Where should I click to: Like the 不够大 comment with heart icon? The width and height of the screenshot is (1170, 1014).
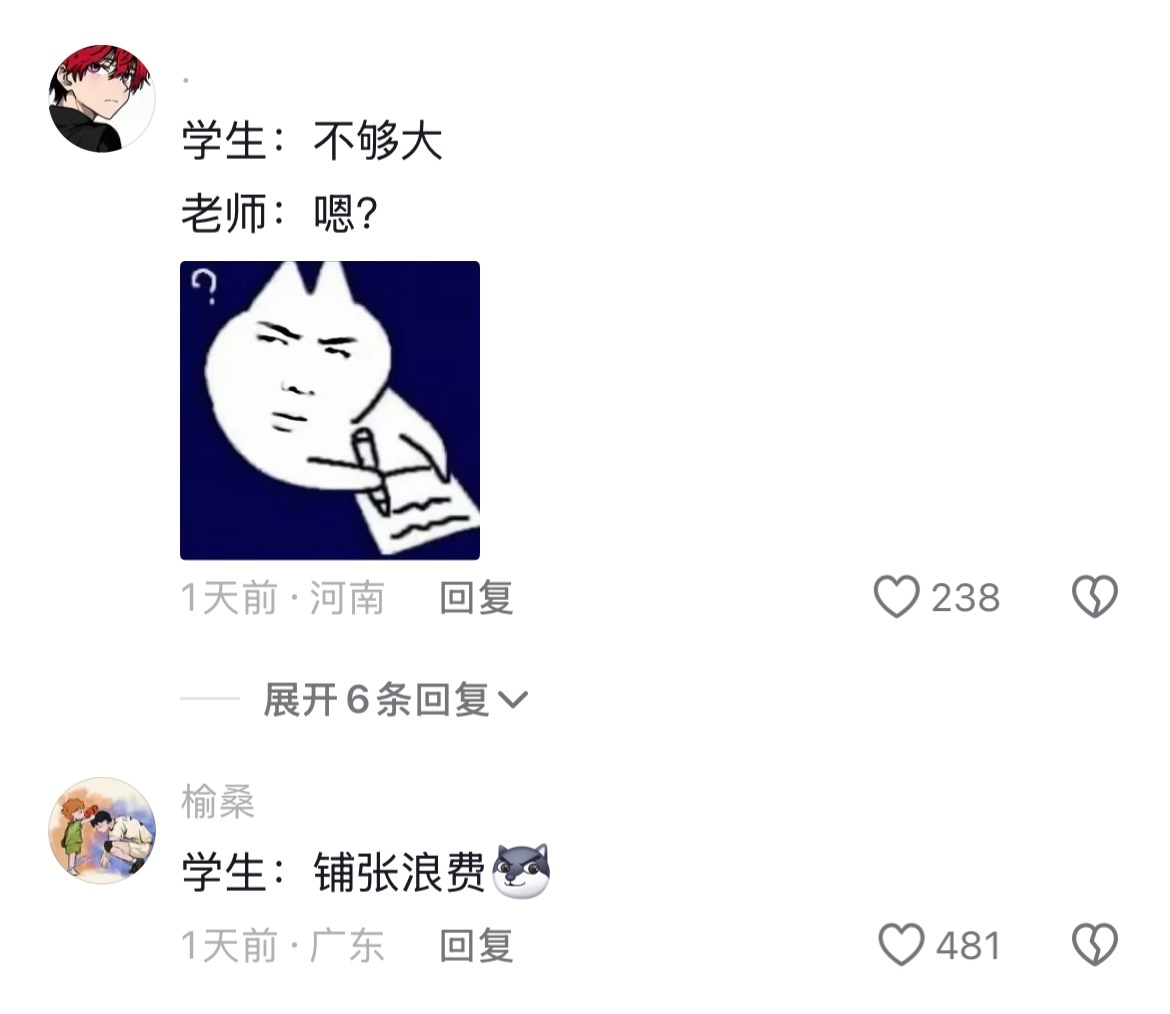point(896,597)
